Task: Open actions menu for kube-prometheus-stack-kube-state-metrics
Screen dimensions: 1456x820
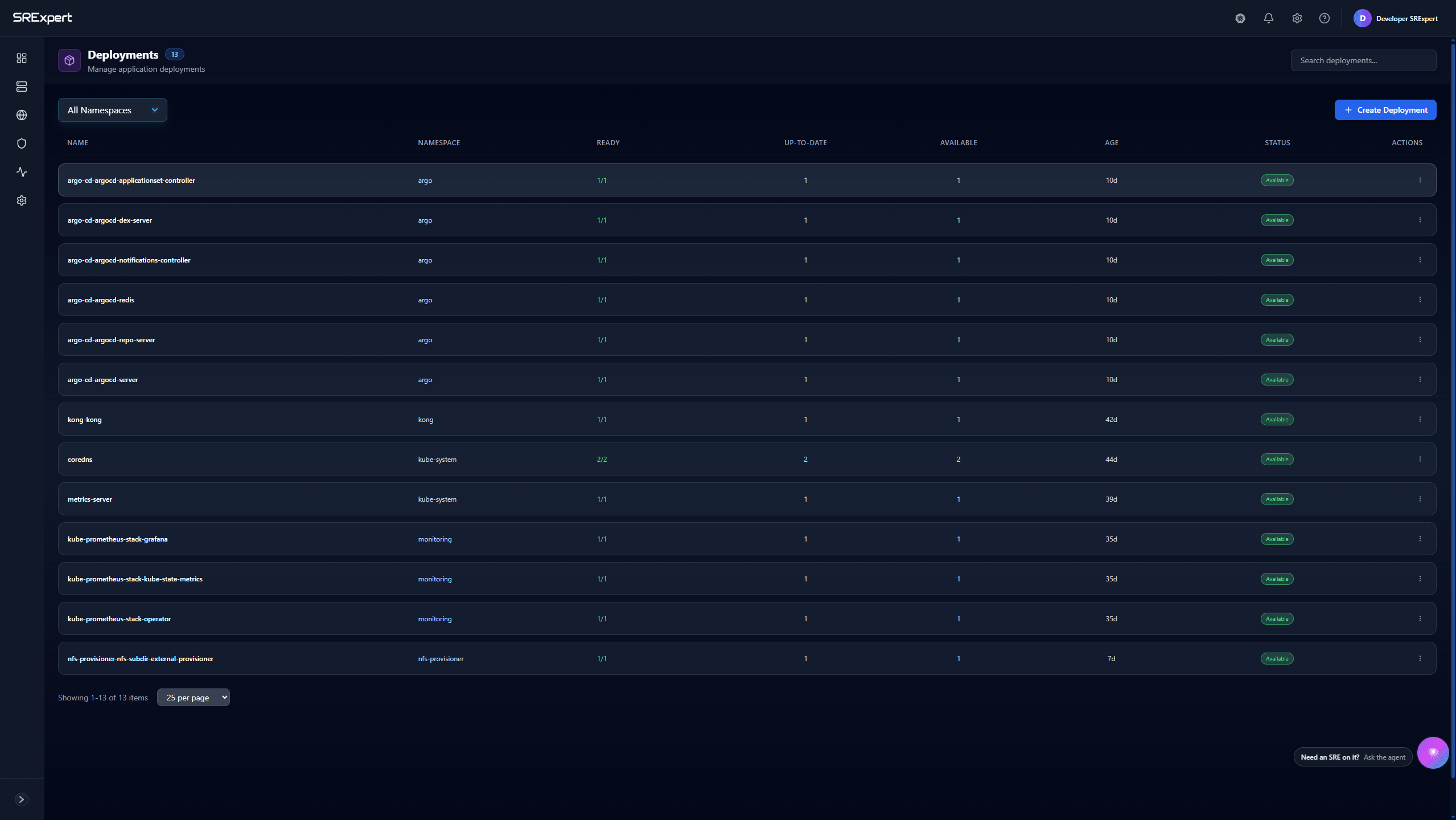Action: click(x=1420, y=579)
